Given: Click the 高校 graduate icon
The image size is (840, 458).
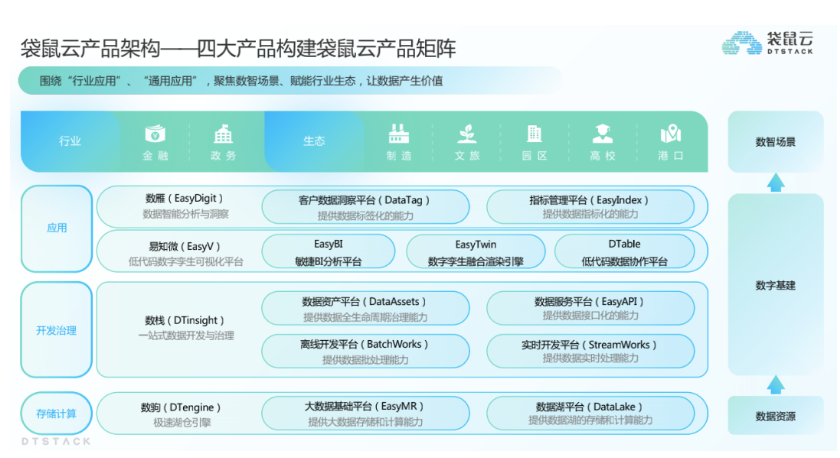Looking at the screenshot, I should tap(602, 134).
